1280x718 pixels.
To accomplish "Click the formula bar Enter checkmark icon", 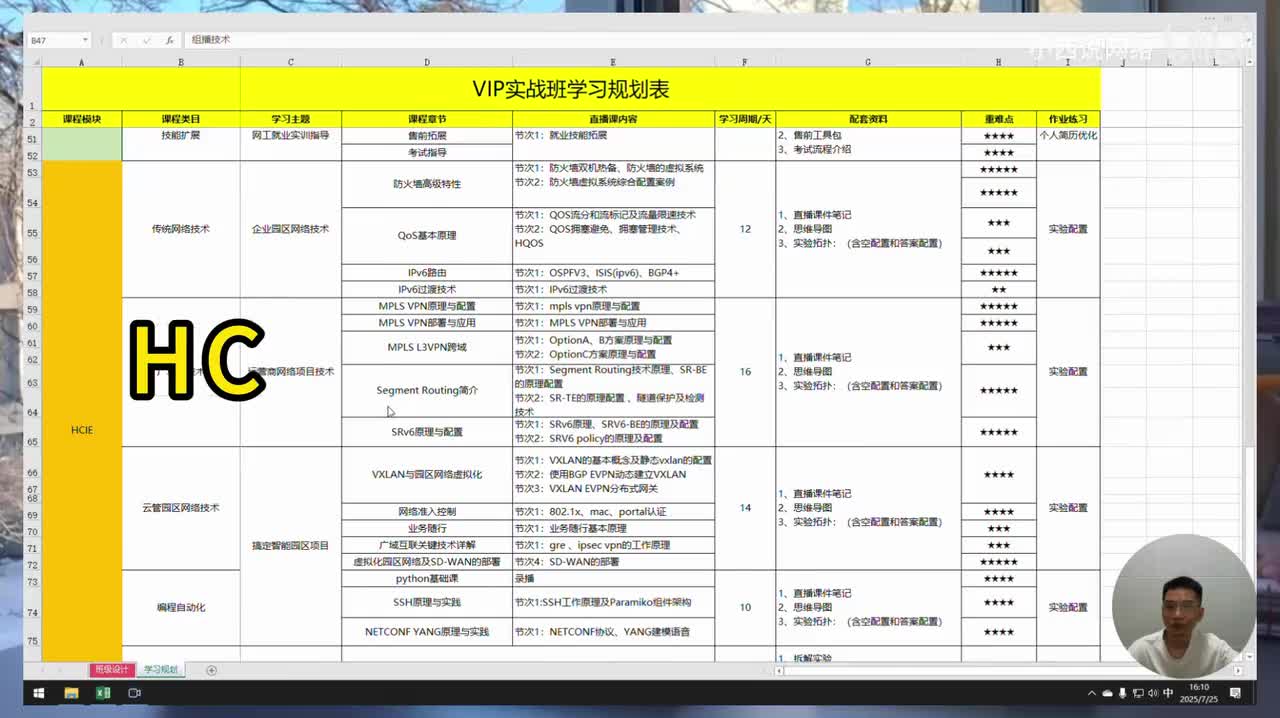I will [x=147, y=40].
